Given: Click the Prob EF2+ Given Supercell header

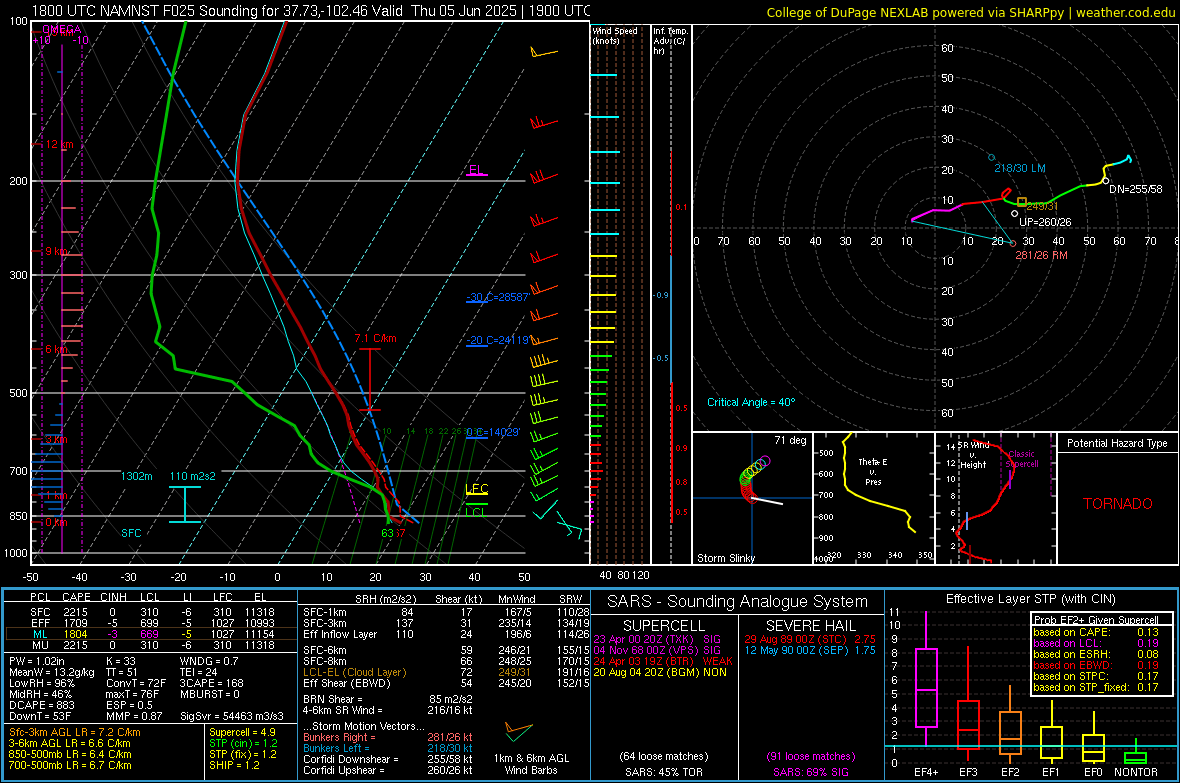Looking at the screenshot, I should 1096,620.
